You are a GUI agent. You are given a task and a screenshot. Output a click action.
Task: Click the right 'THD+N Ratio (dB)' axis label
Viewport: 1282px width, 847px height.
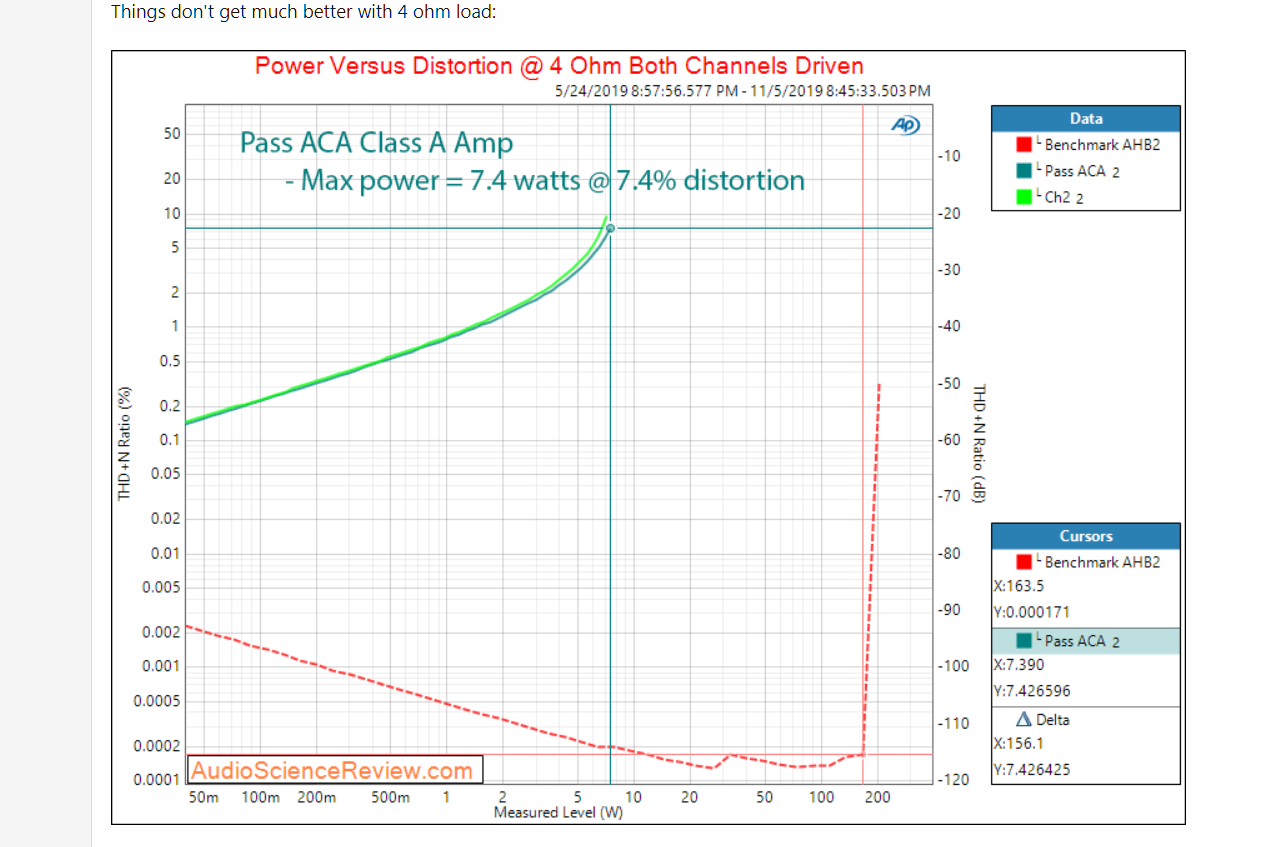[x=979, y=443]
